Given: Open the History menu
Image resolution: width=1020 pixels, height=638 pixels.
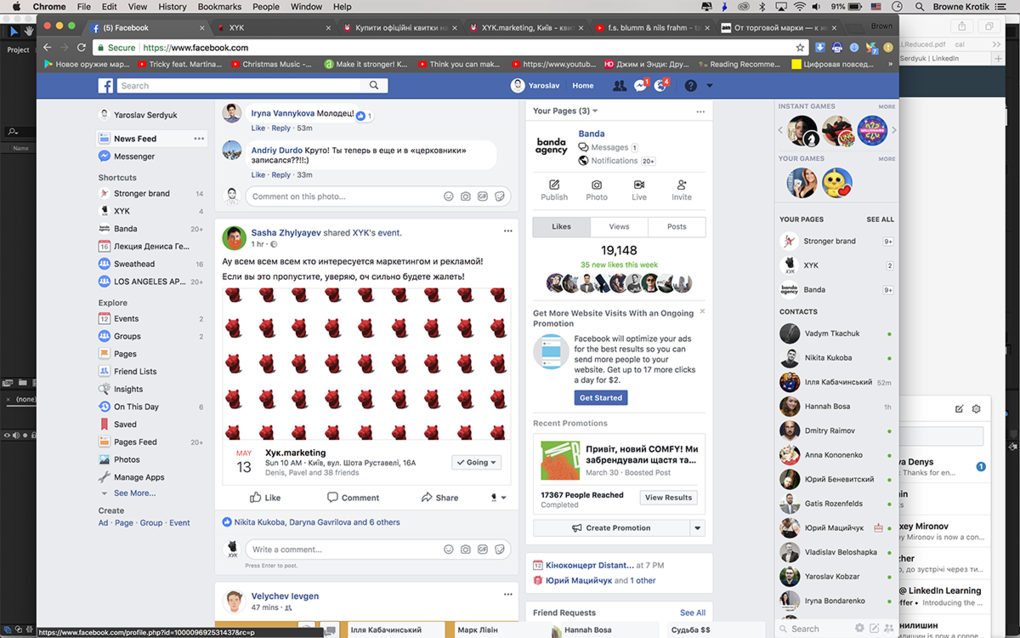Looking at the screenshot, I should [x=172, y=7].
